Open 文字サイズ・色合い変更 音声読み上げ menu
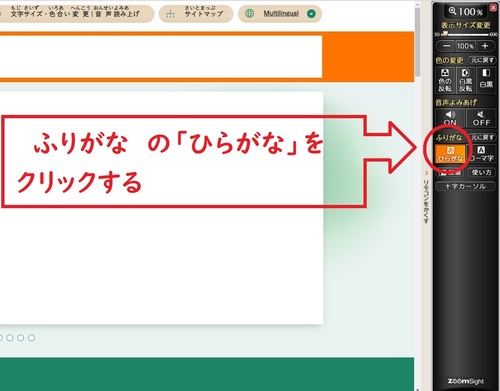This screenshot has height=391, width=500. click(x=76, y=14)
